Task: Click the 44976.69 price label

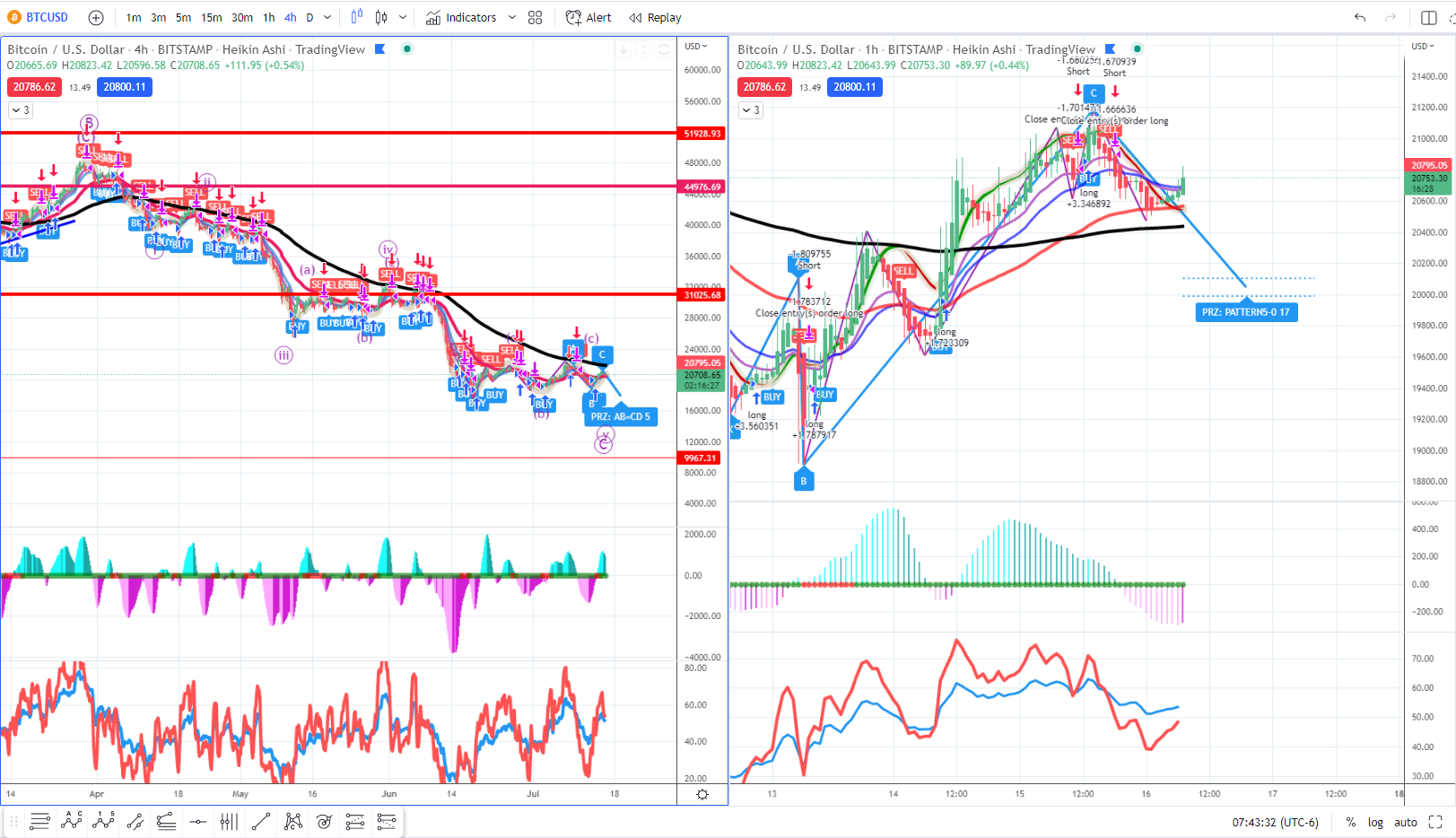Action: [x=701, y=187]
